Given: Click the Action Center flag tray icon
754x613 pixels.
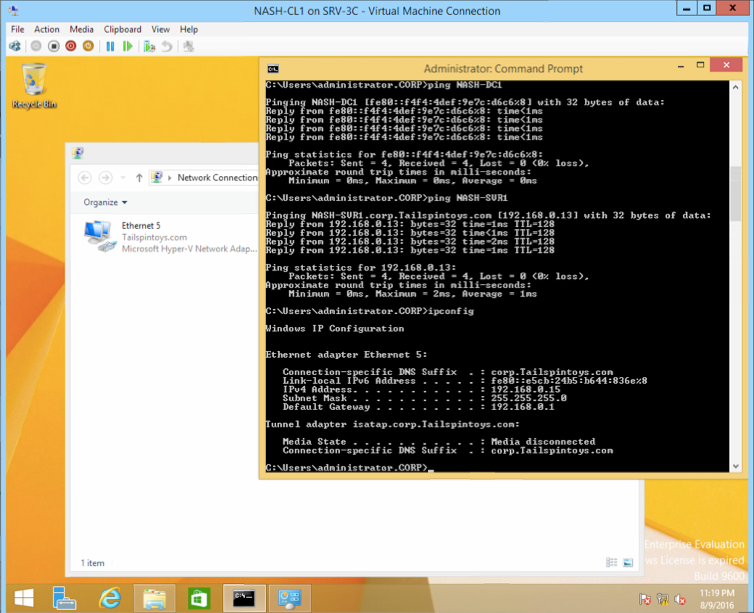Looking at the screenshot, I should (644, 599).
